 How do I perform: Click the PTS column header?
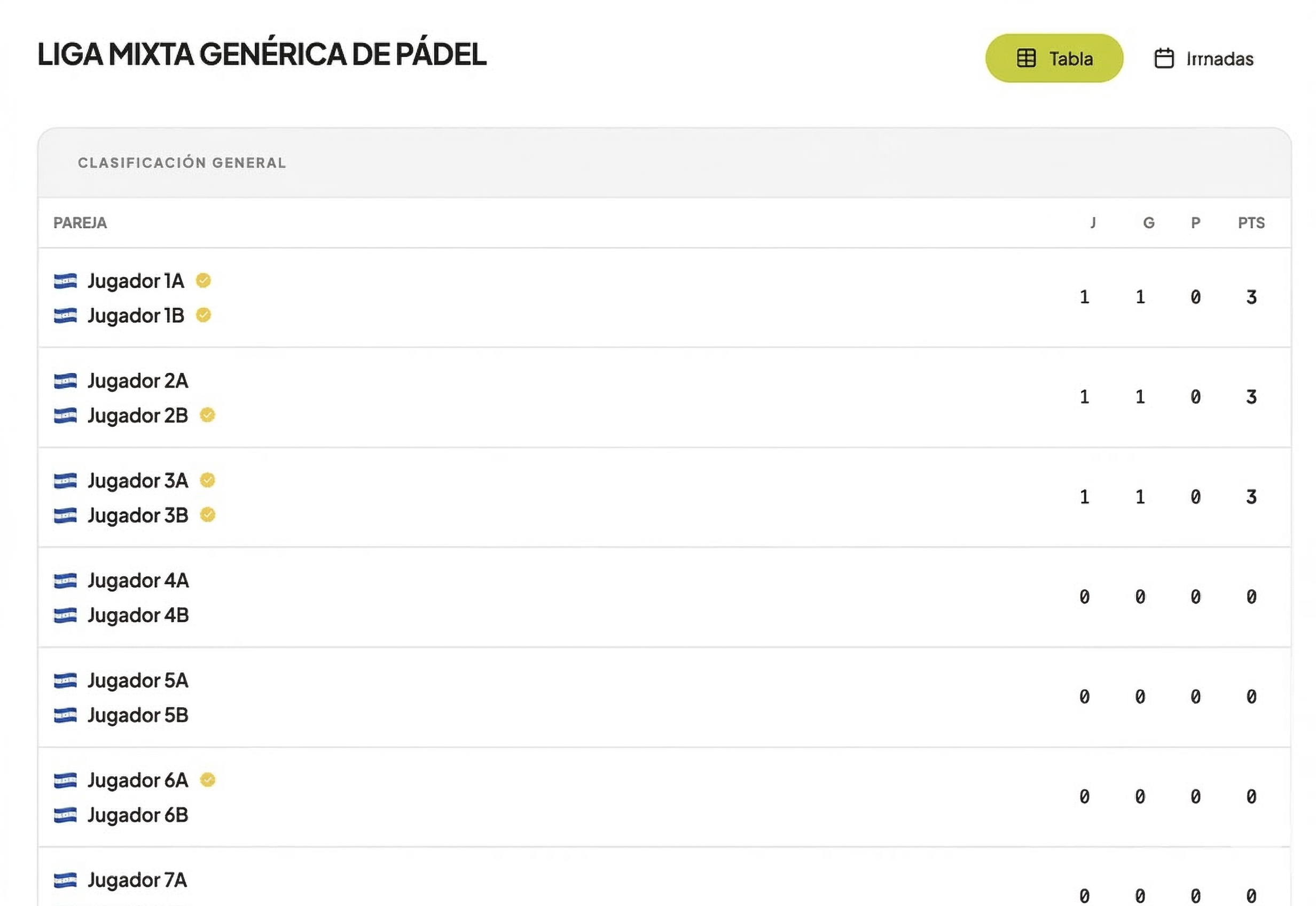(1251, 223)
